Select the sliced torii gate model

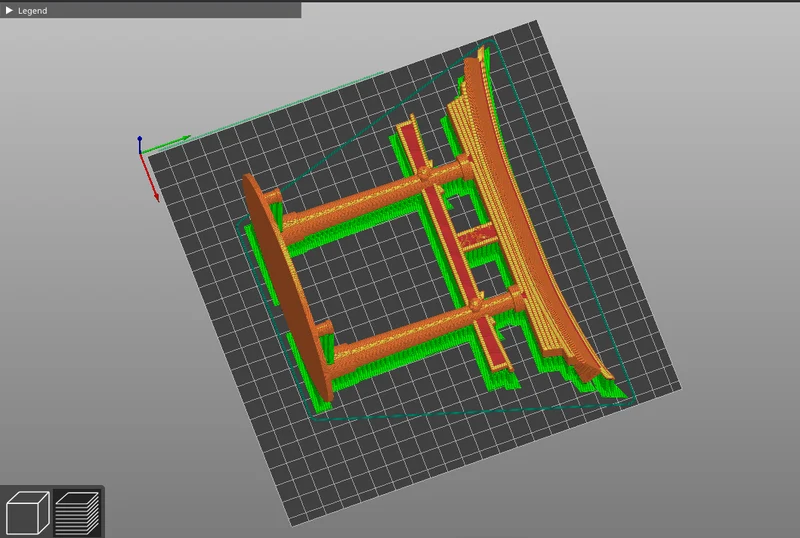[x=428, y=230]
